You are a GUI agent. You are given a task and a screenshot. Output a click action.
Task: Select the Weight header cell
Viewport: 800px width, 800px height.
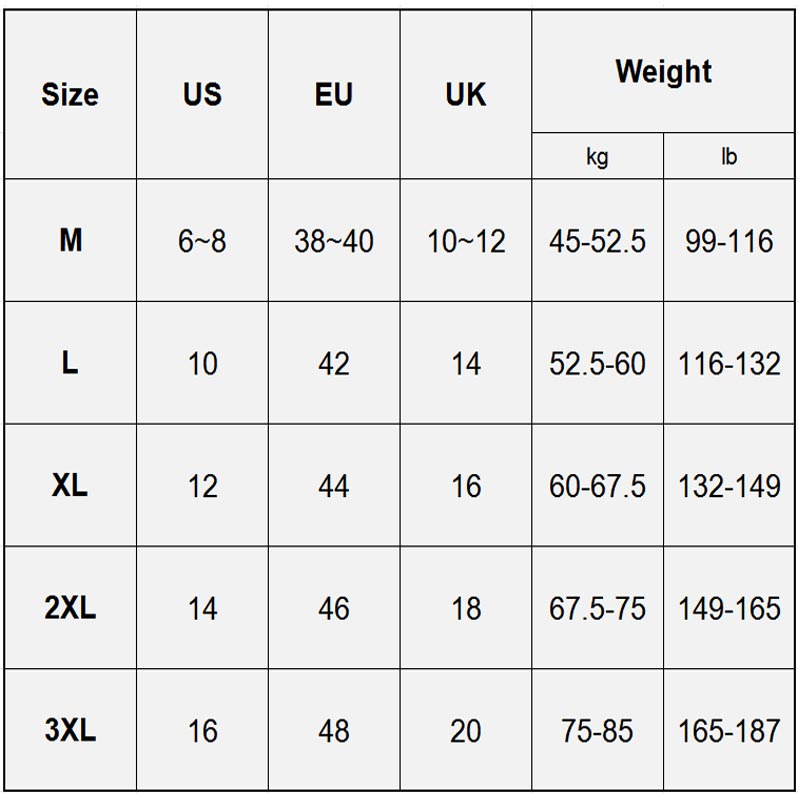coord(663,72)
